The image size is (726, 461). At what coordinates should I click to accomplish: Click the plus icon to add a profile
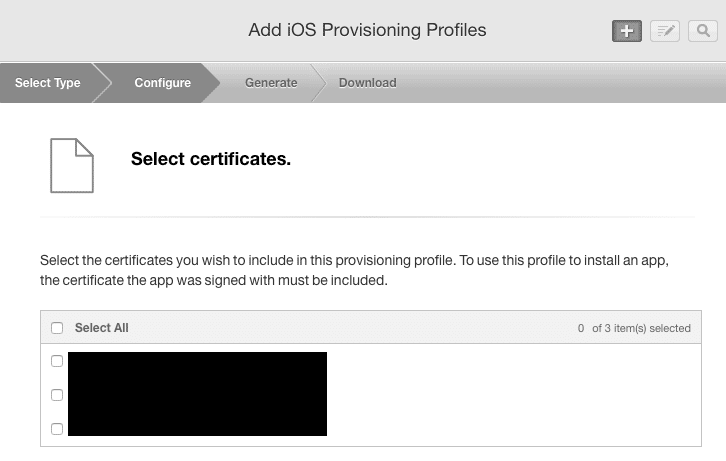627,31
